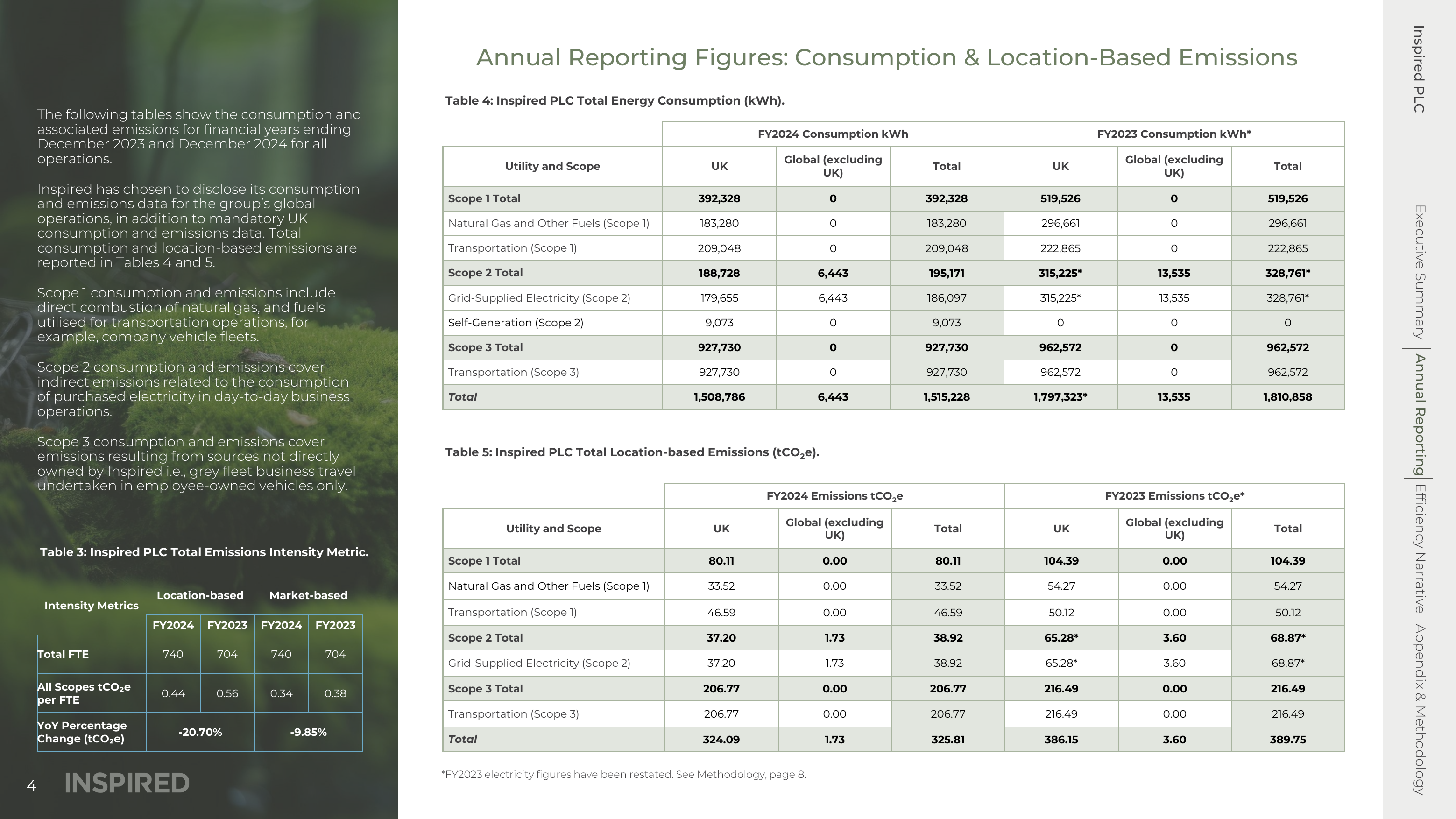This screenshot has width=1456, height=819.
Task: Select the Self-Generation (Scope 2) row label
Action: [x=516, y=323]
